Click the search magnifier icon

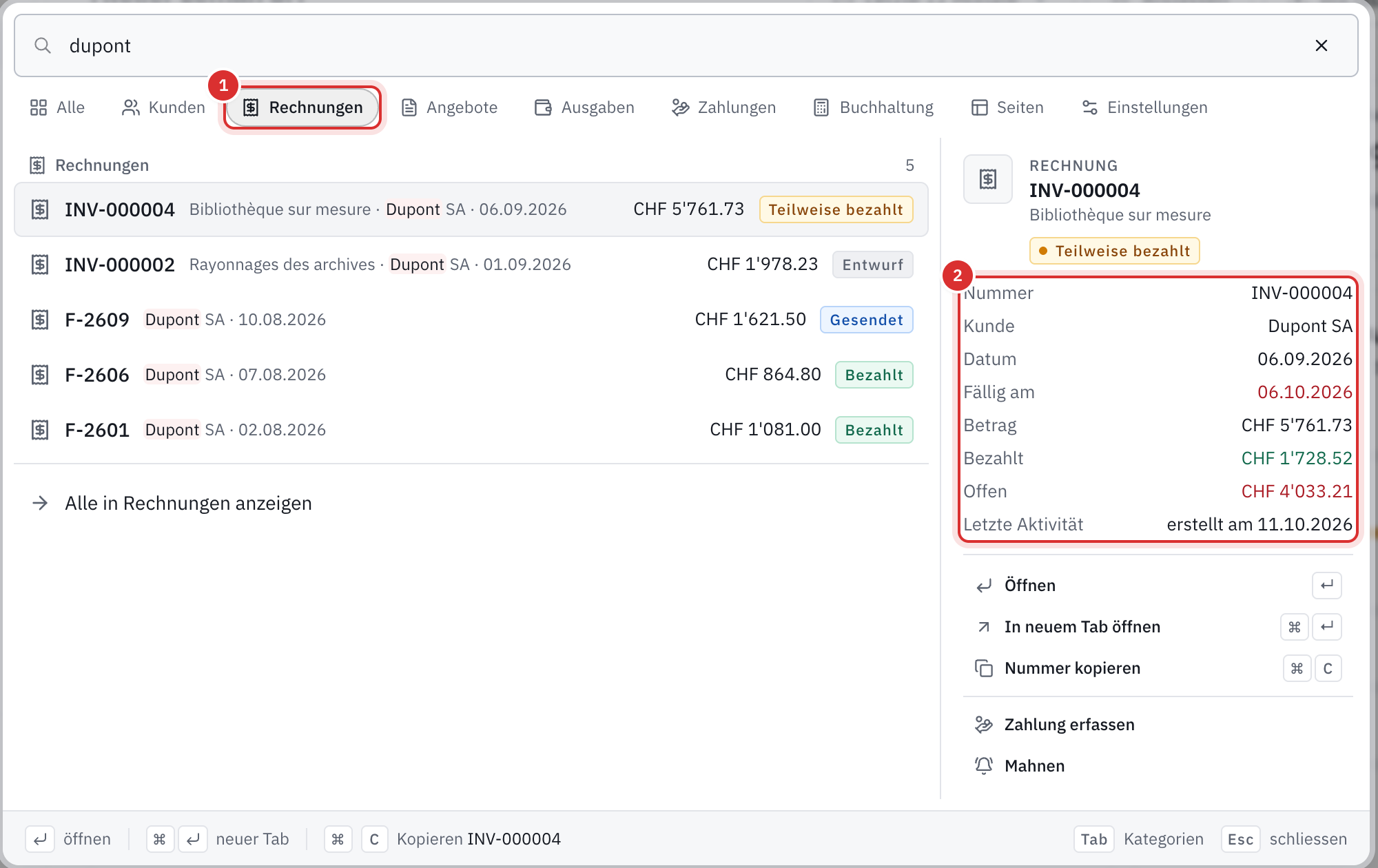[43, 45]
